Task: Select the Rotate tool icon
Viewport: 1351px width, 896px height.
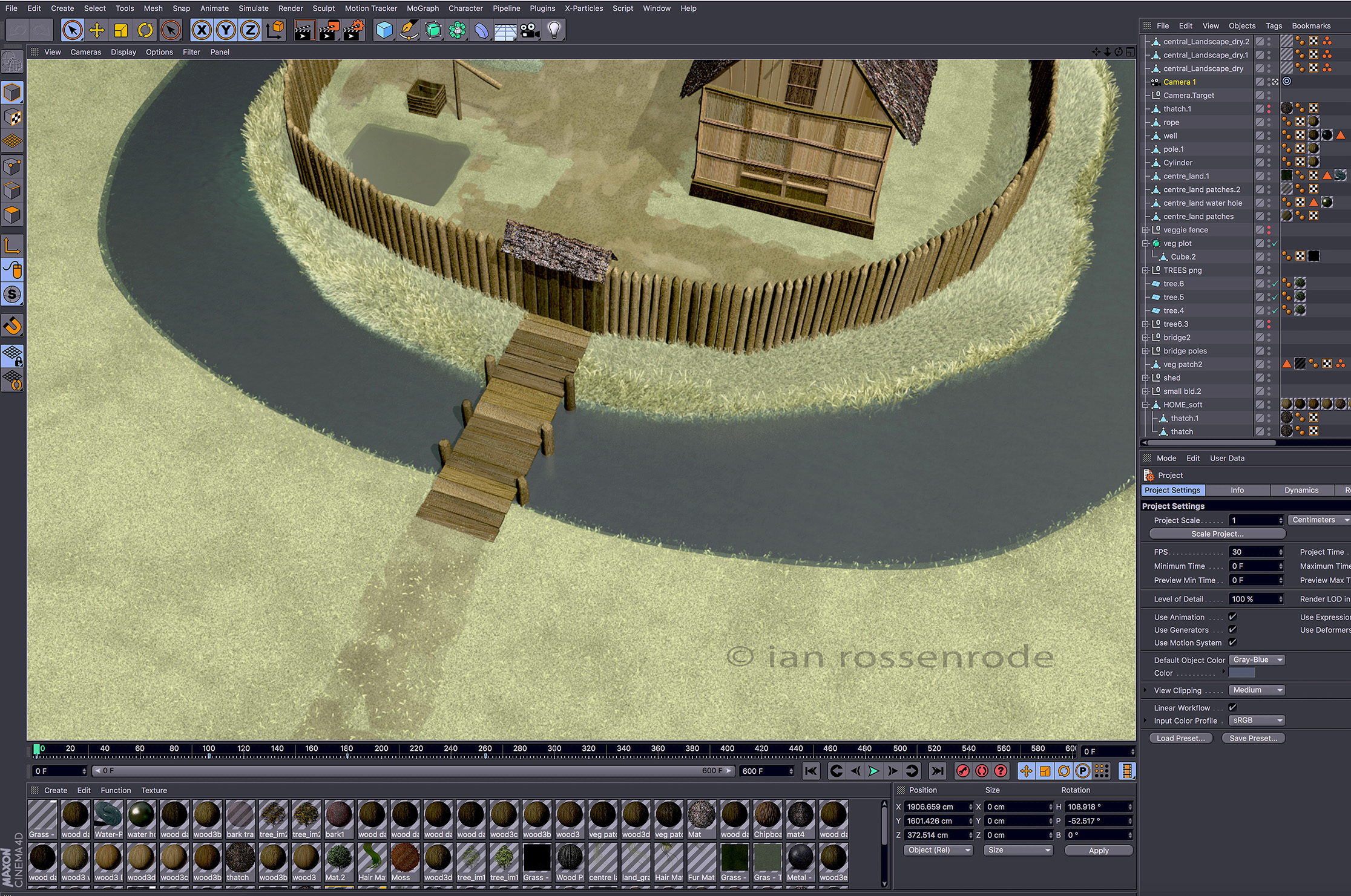Action: click(145, 30)
